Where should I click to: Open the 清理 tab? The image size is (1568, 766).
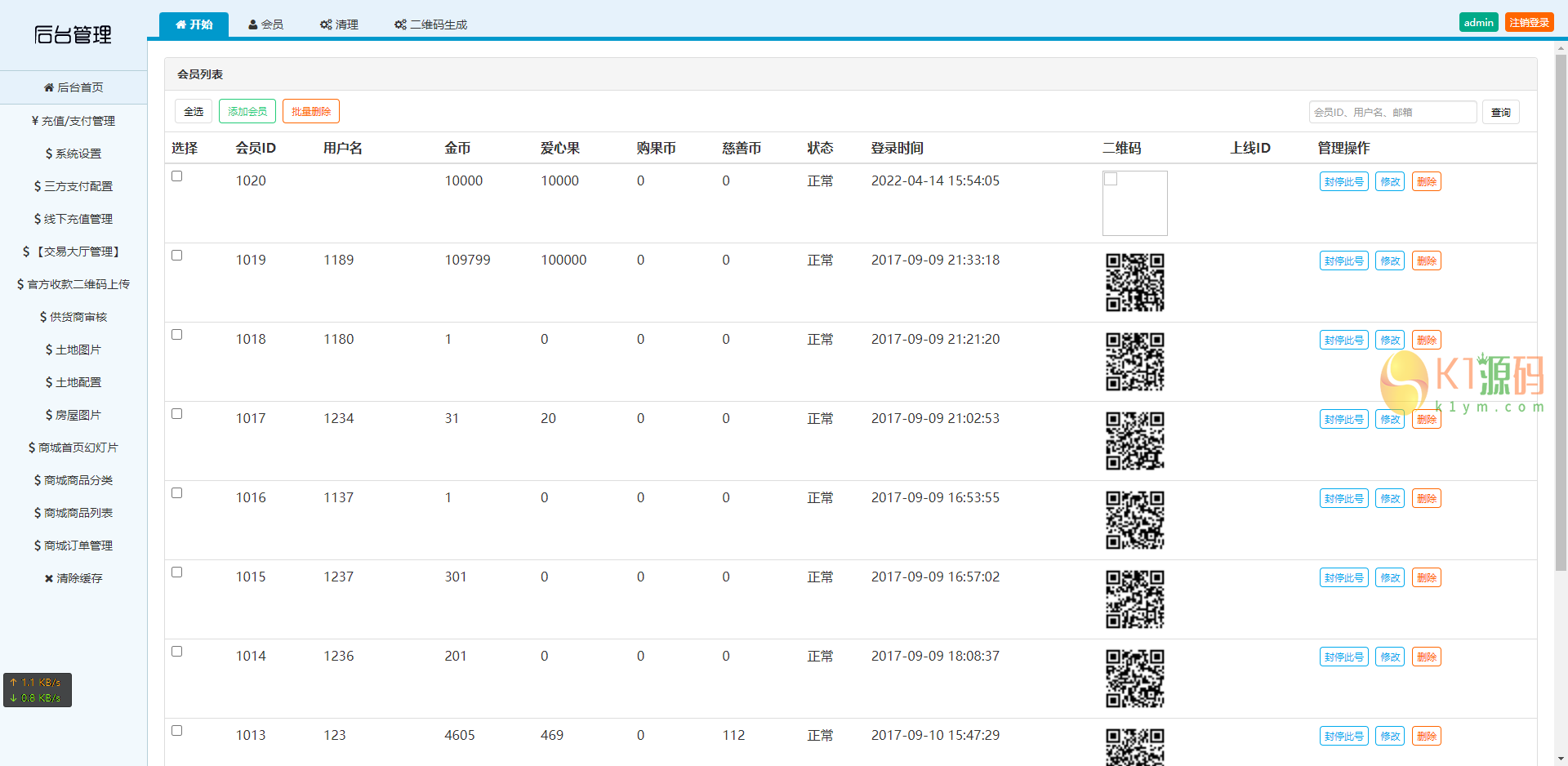click(x=339, y=24)
